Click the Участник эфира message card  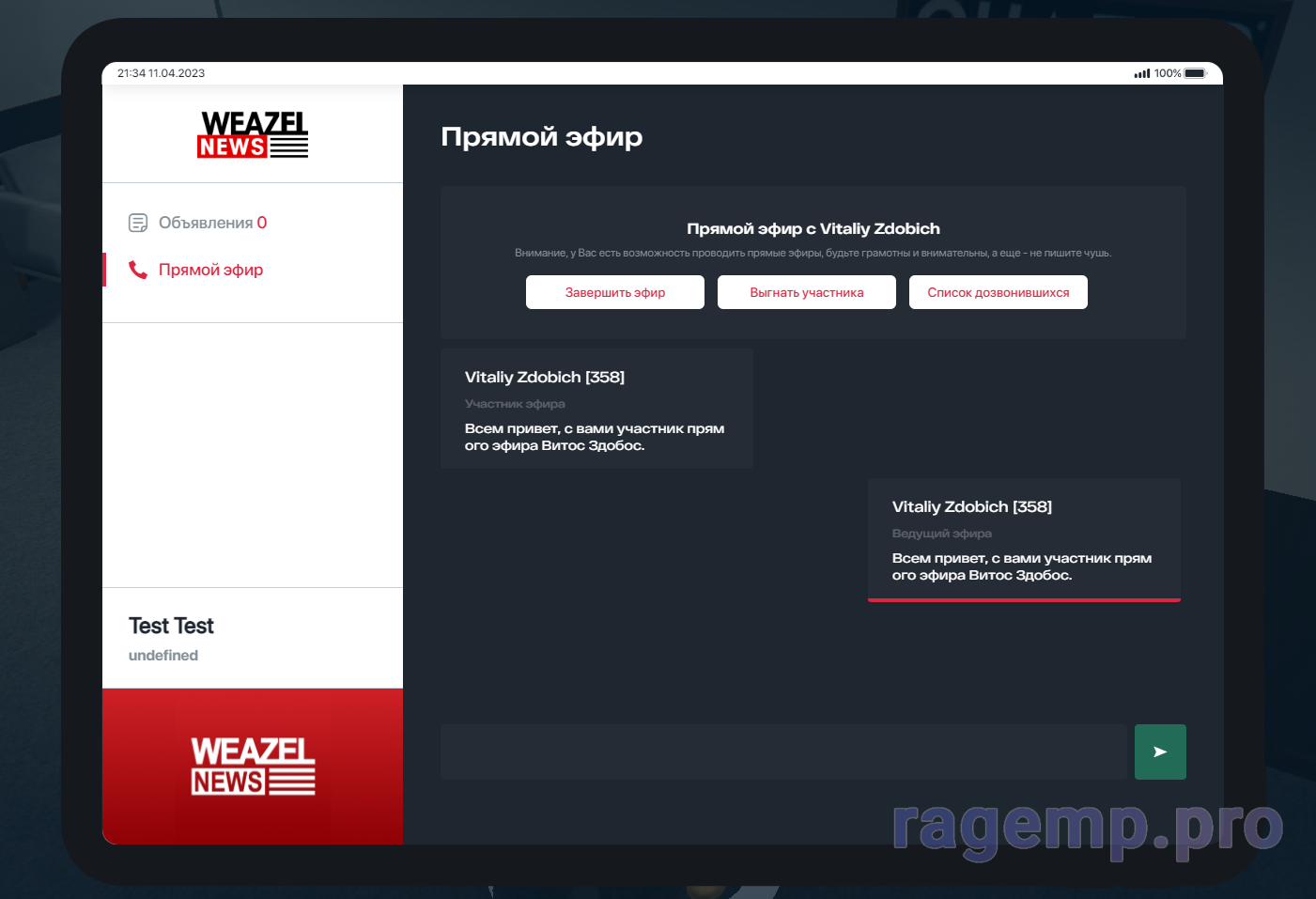tap(596, 409)
